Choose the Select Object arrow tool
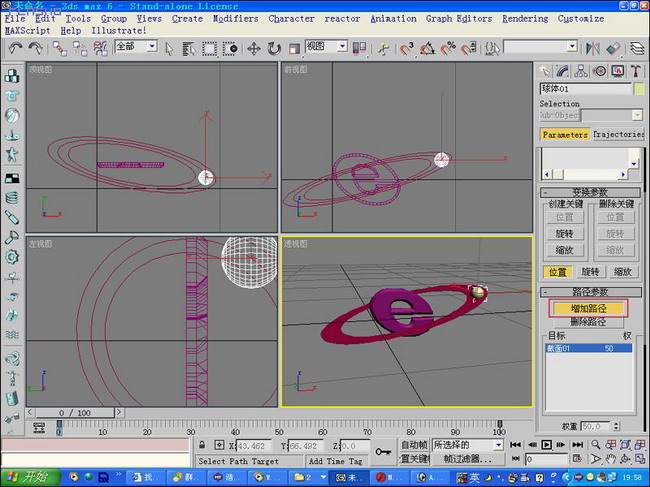Screen dimensions: 650x487 click(x=169, y=49)
